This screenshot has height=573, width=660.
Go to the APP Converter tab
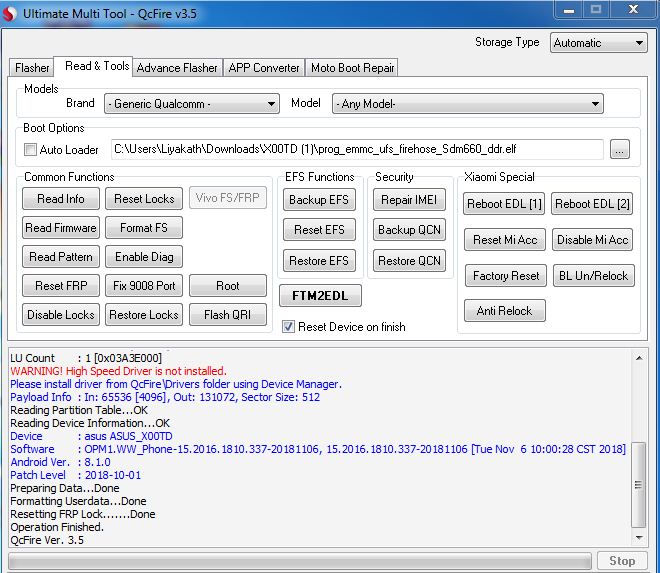(264, 67)
